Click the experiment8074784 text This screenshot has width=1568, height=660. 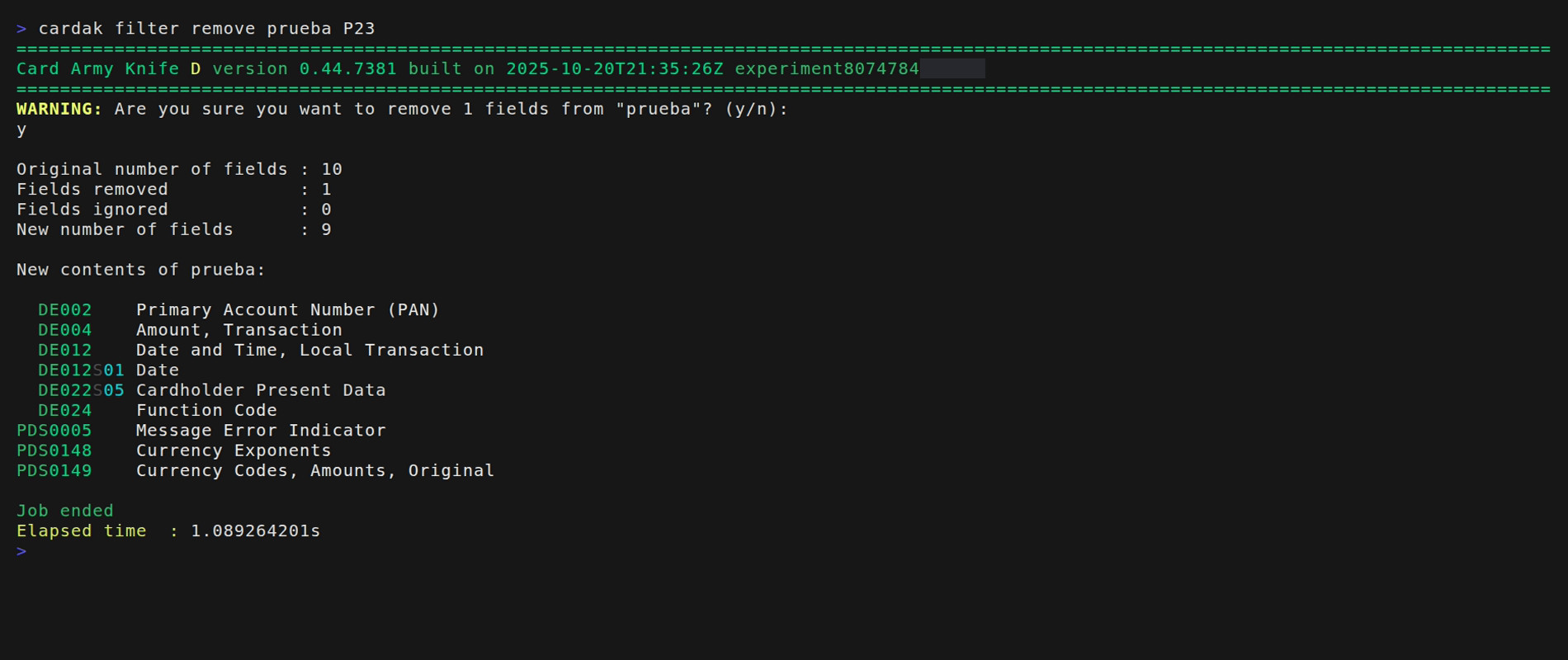827,69
